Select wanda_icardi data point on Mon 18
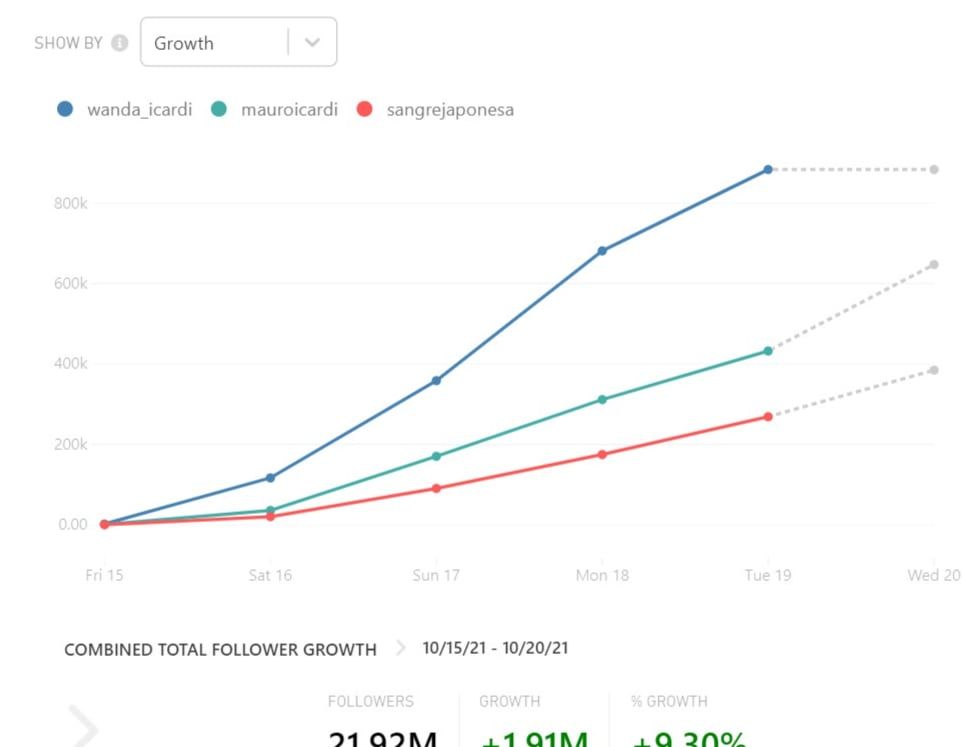The height and width of the screenshot is (747, 963). (602, 251)
